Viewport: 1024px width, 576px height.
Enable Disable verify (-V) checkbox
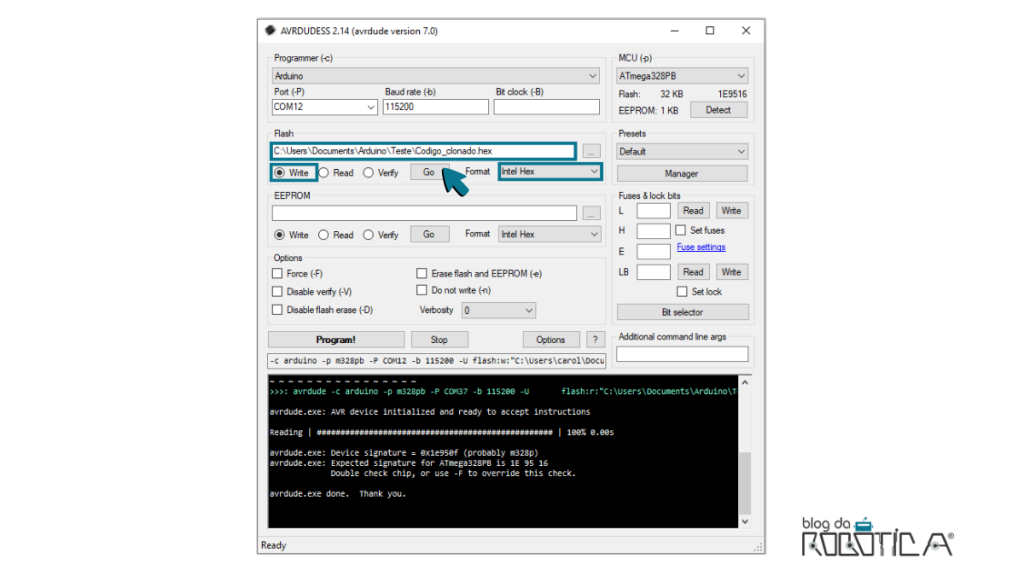click(x=277, y=292)
